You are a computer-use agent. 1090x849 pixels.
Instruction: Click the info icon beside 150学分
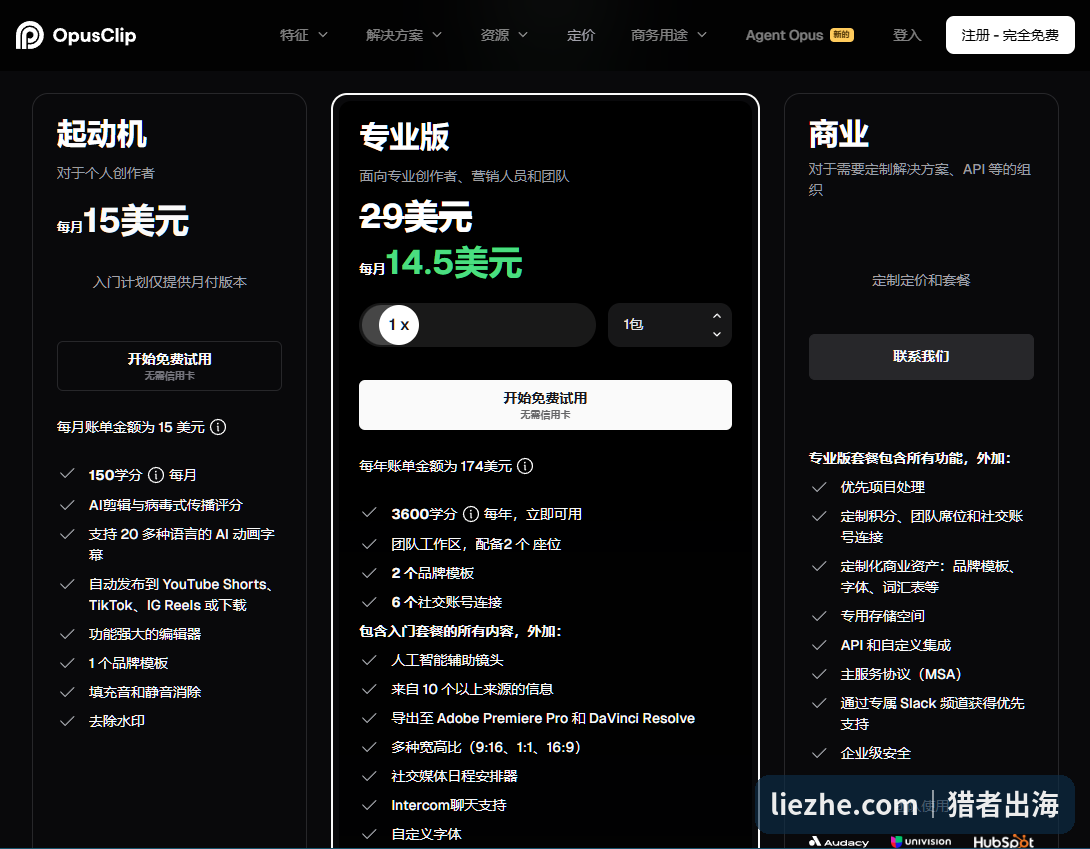tap(156, 475)
